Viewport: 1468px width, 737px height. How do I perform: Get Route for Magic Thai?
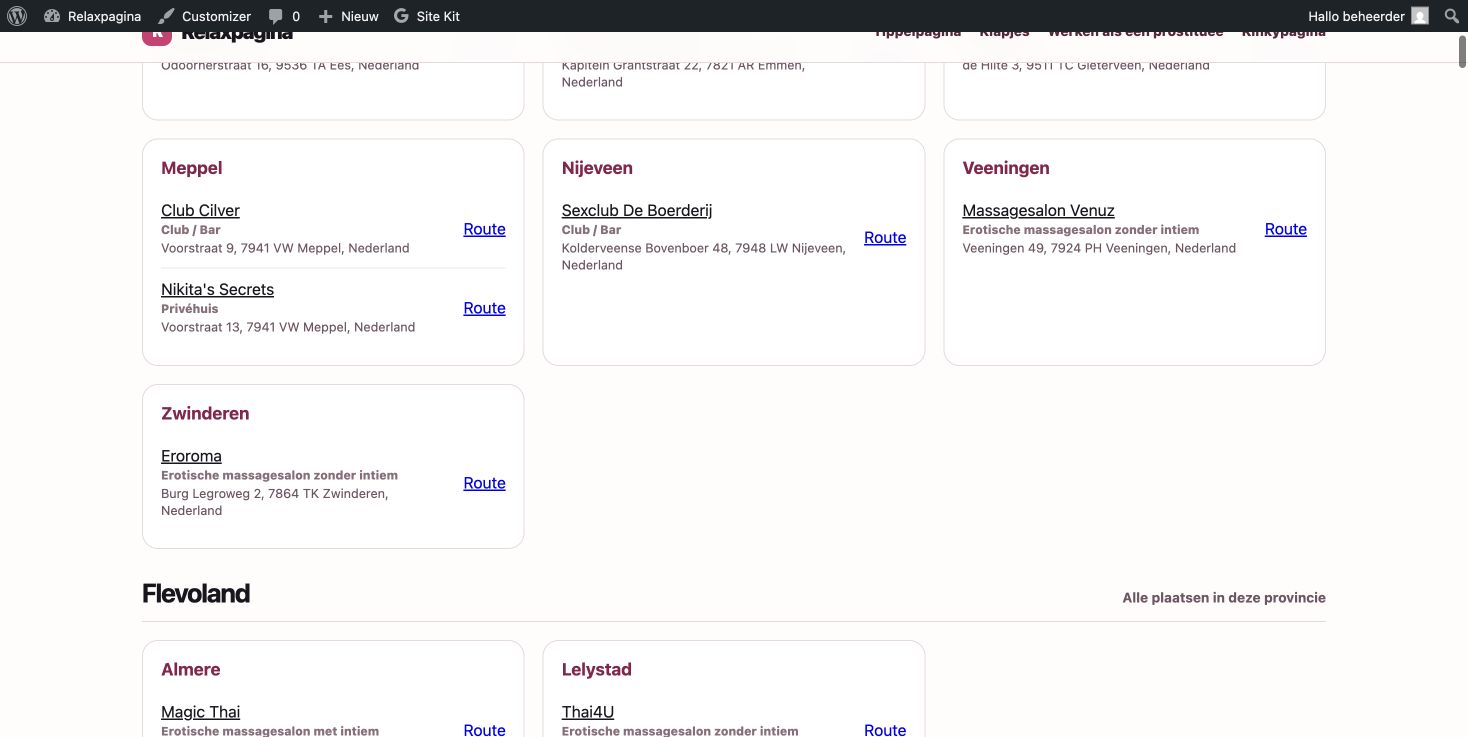coord(484,730)
